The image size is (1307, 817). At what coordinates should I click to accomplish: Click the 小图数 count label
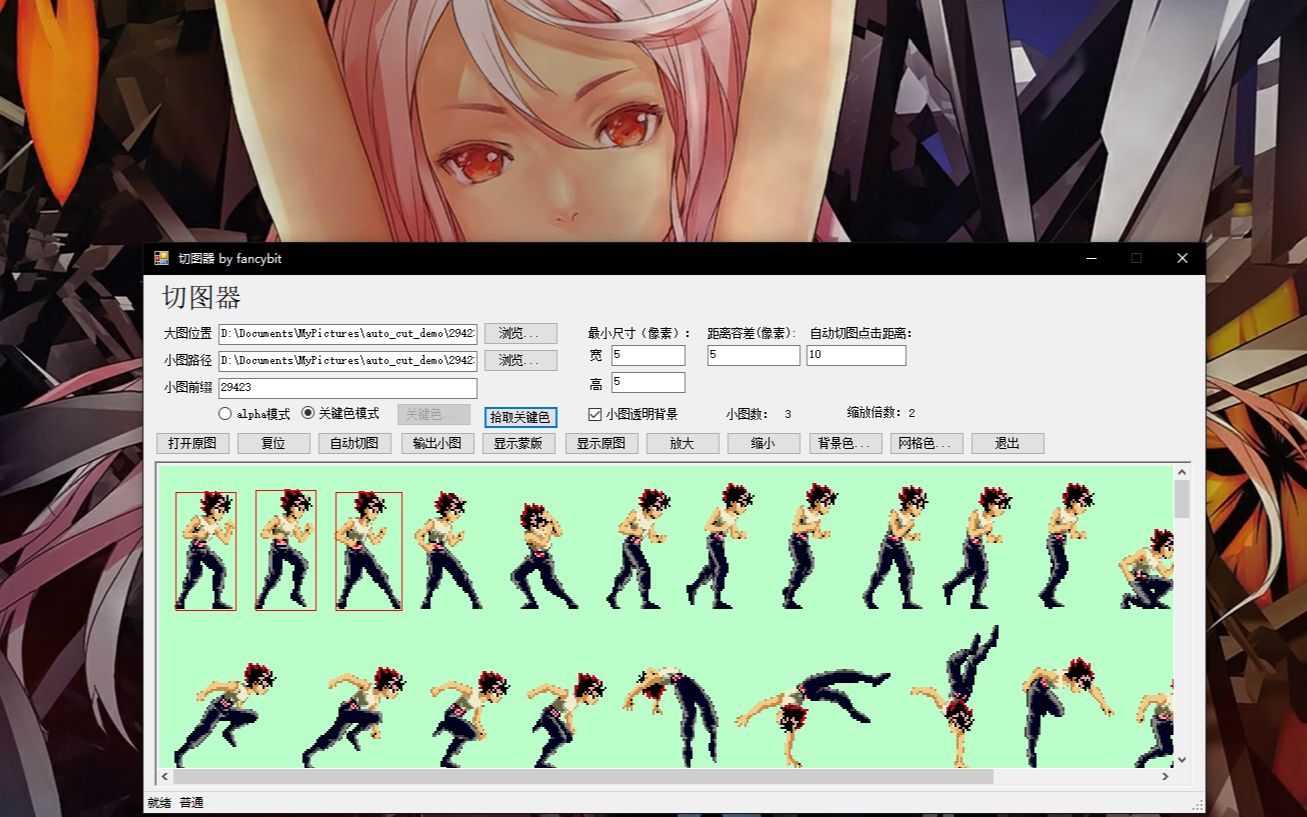pyautogui.click(x=759, y=414)
